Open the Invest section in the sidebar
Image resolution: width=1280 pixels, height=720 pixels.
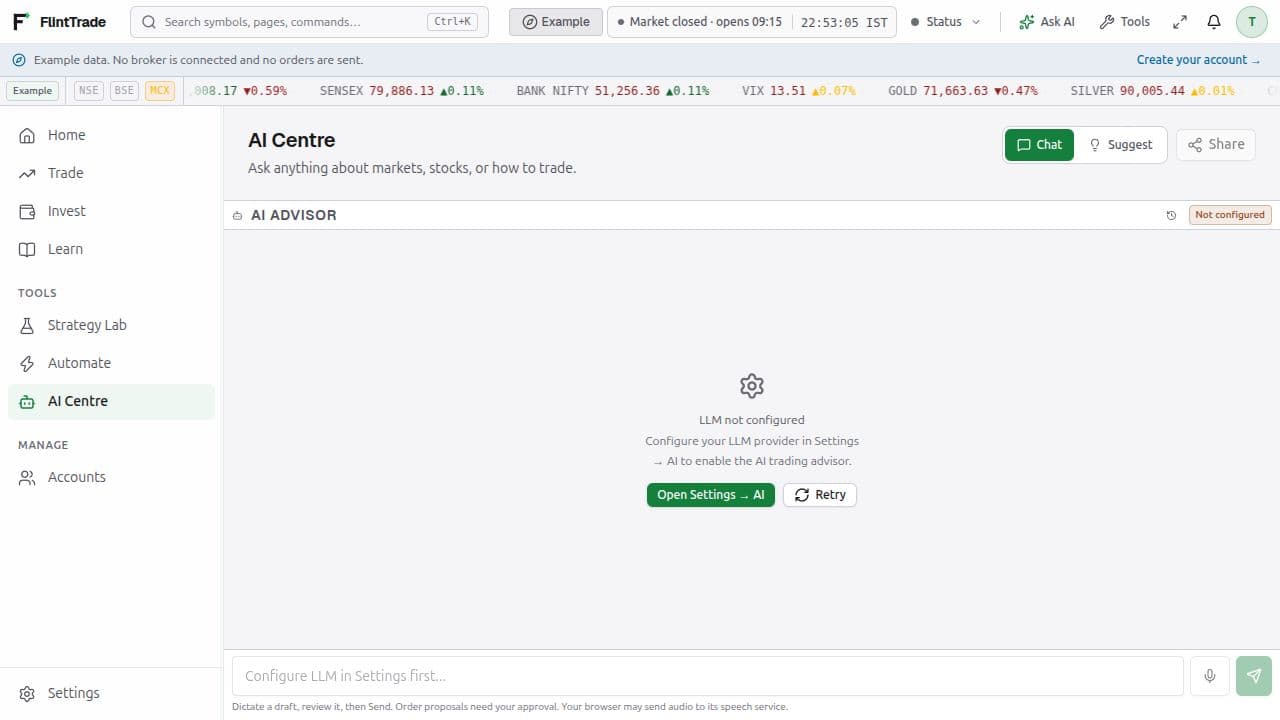(111, 211)
